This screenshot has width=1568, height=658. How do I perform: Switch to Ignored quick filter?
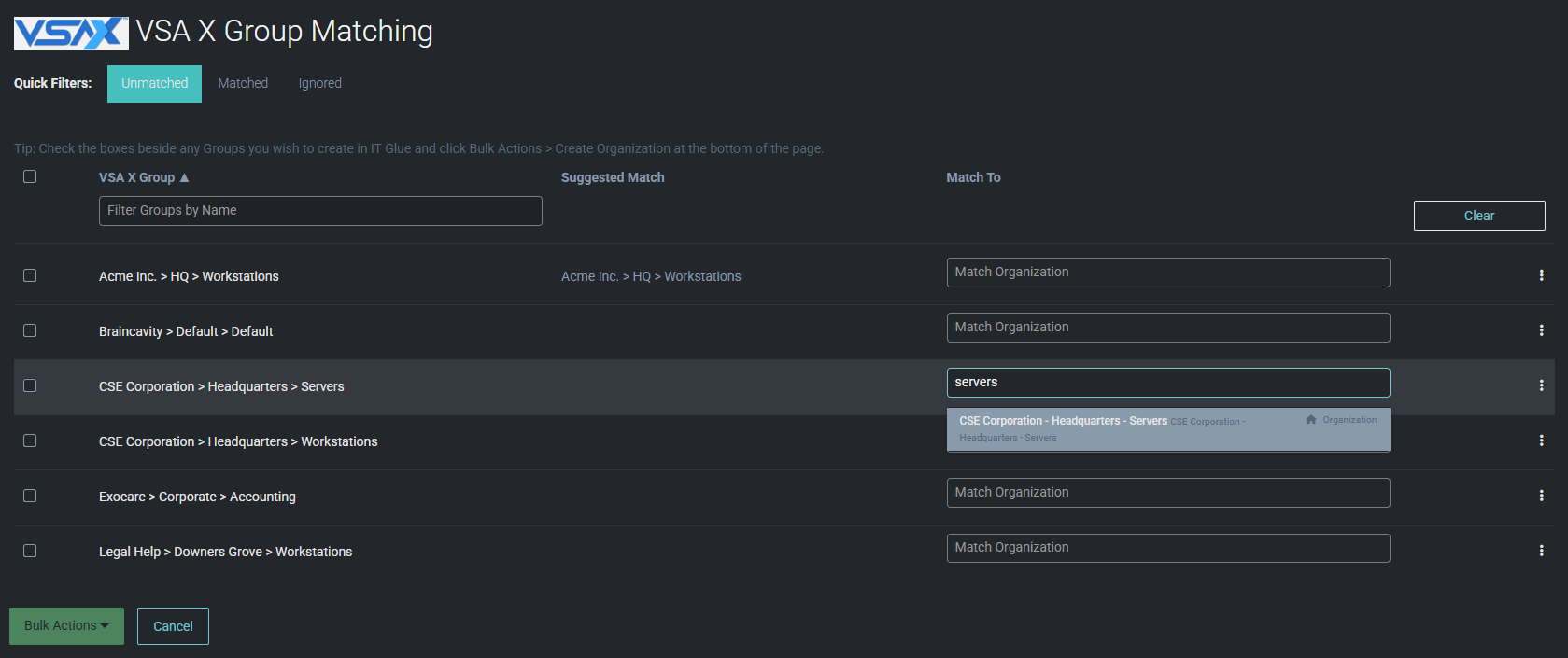tap(319, 84)
